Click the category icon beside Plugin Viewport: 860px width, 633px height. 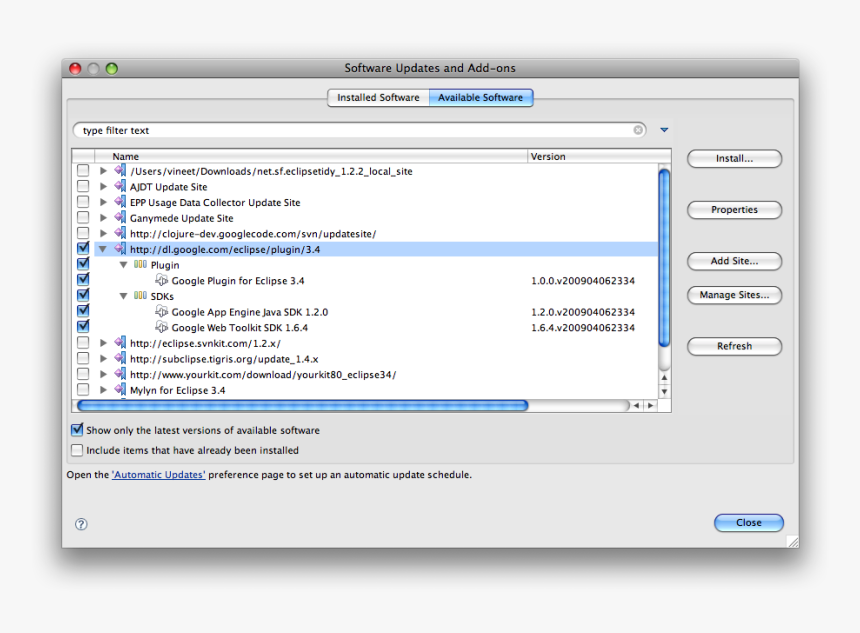click(x=140, y=264)
